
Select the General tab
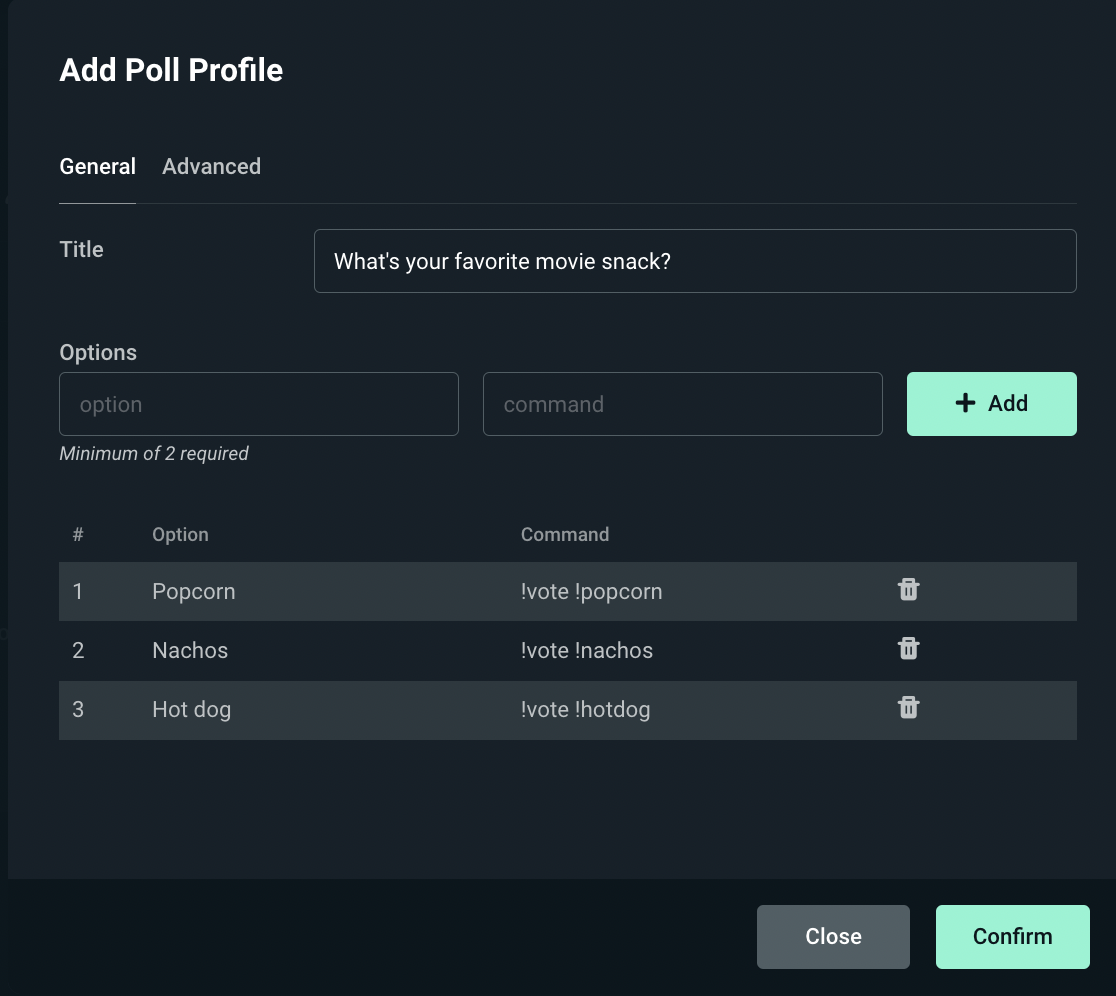pos(97,166)
